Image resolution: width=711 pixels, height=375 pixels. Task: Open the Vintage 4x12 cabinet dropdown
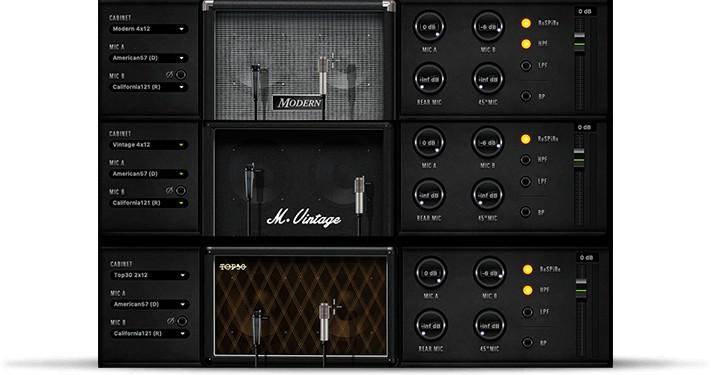tap(148, 145)
